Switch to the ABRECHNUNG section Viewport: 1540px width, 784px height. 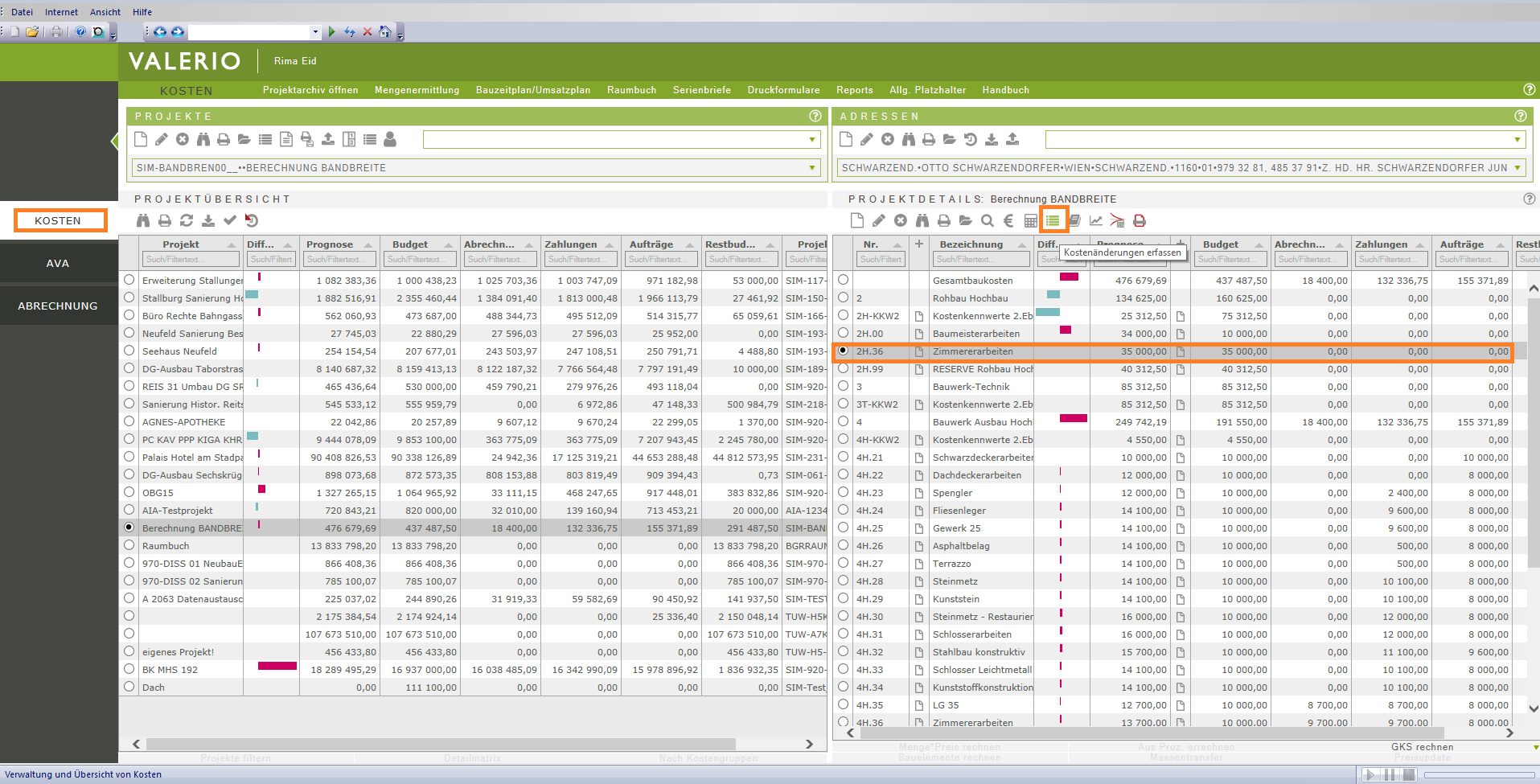[58, 306]
